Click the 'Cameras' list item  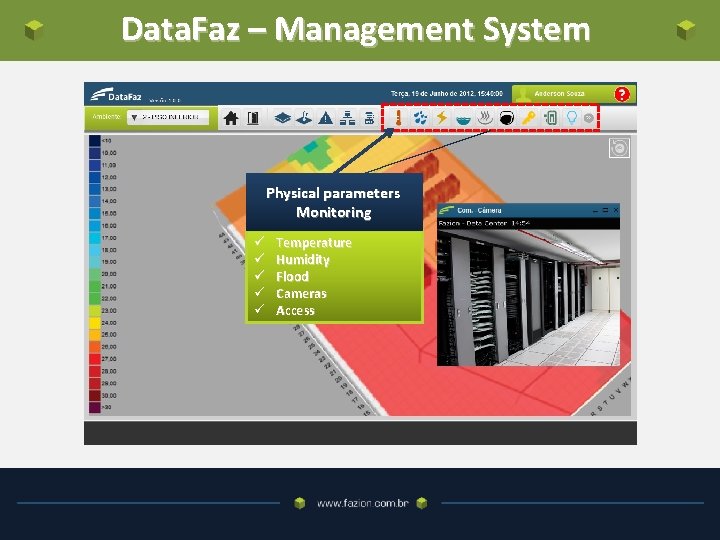click(301, 294)
